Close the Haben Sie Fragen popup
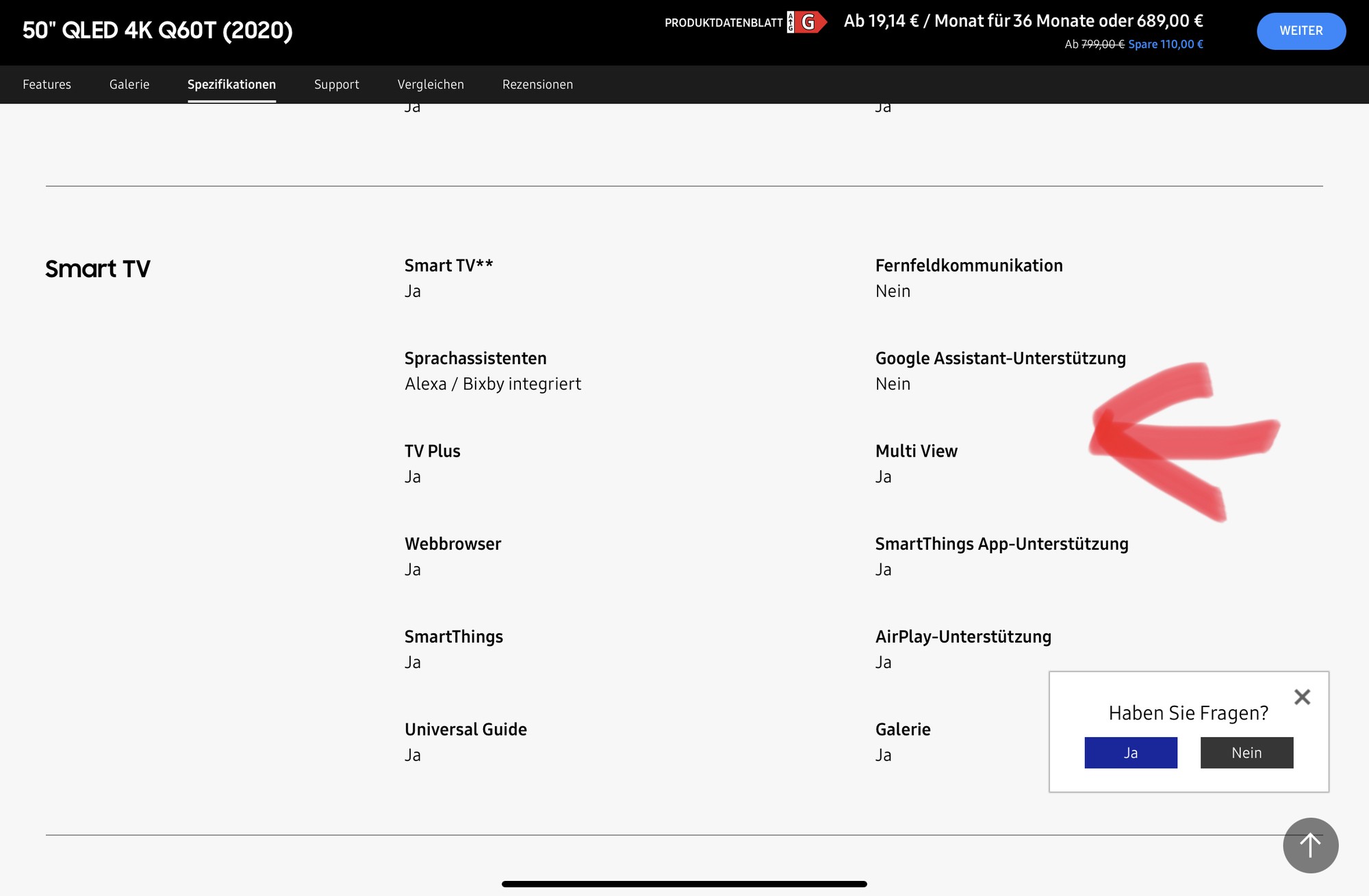Screen dimensions: 1369x896 (x=1302, y=697)
